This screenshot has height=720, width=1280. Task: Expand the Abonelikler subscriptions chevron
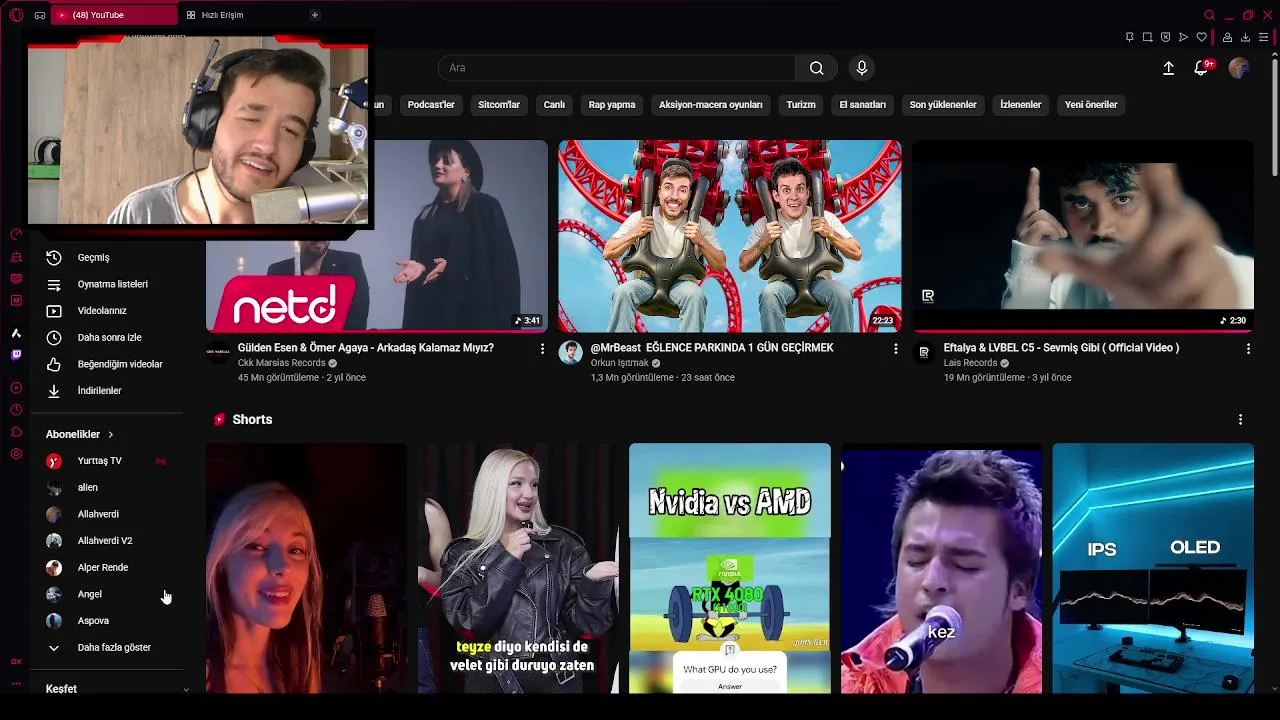point(110,434)
